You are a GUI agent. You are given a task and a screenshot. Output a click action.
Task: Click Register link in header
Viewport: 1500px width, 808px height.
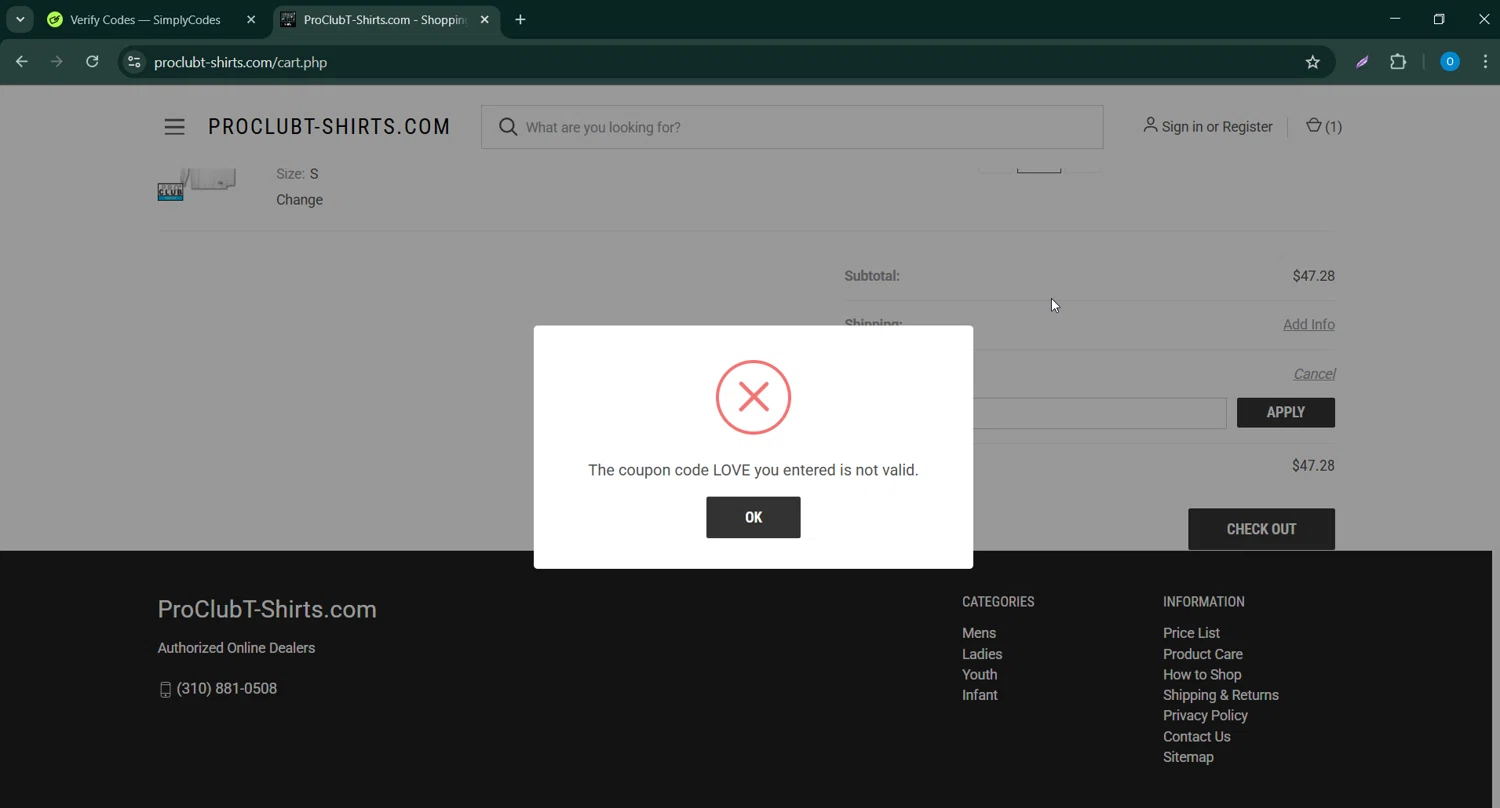pyautogui.click(x=1247, y=127)
